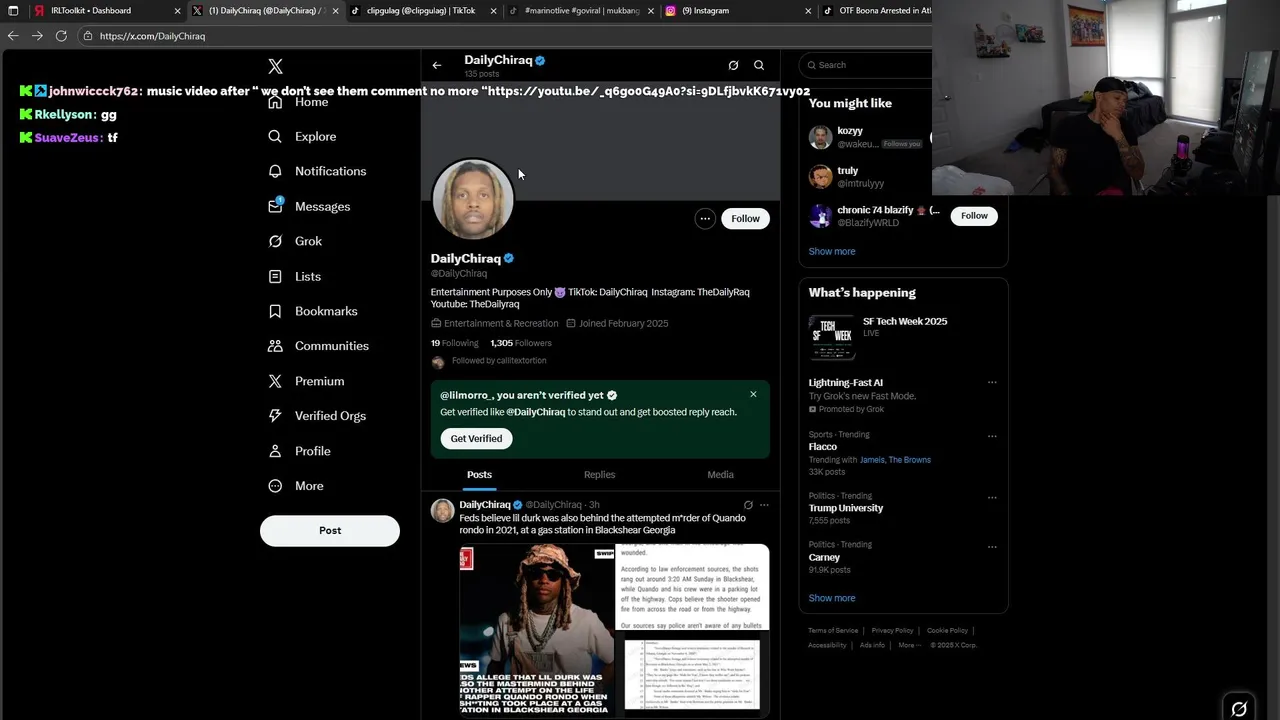The height and width of the screenshot is (720, 1280).
Task: Open the post's three-dot options menu
Action: pyautogui.click(x=764, y=505)
